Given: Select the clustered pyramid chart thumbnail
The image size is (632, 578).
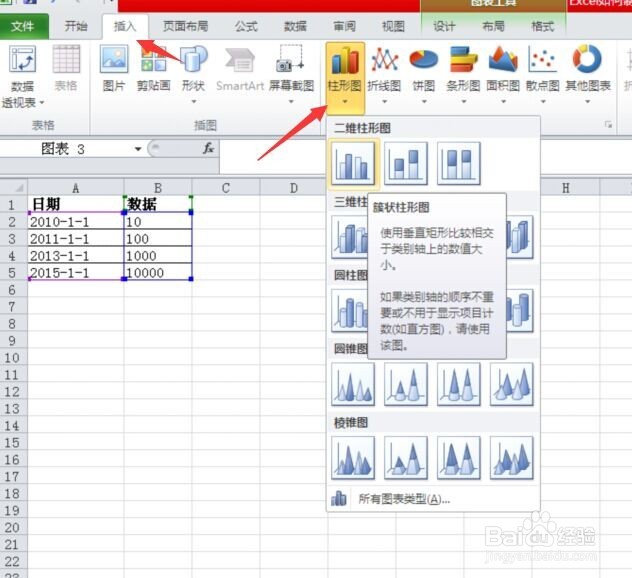Looking at the screenshot, I should coord(353,458).
